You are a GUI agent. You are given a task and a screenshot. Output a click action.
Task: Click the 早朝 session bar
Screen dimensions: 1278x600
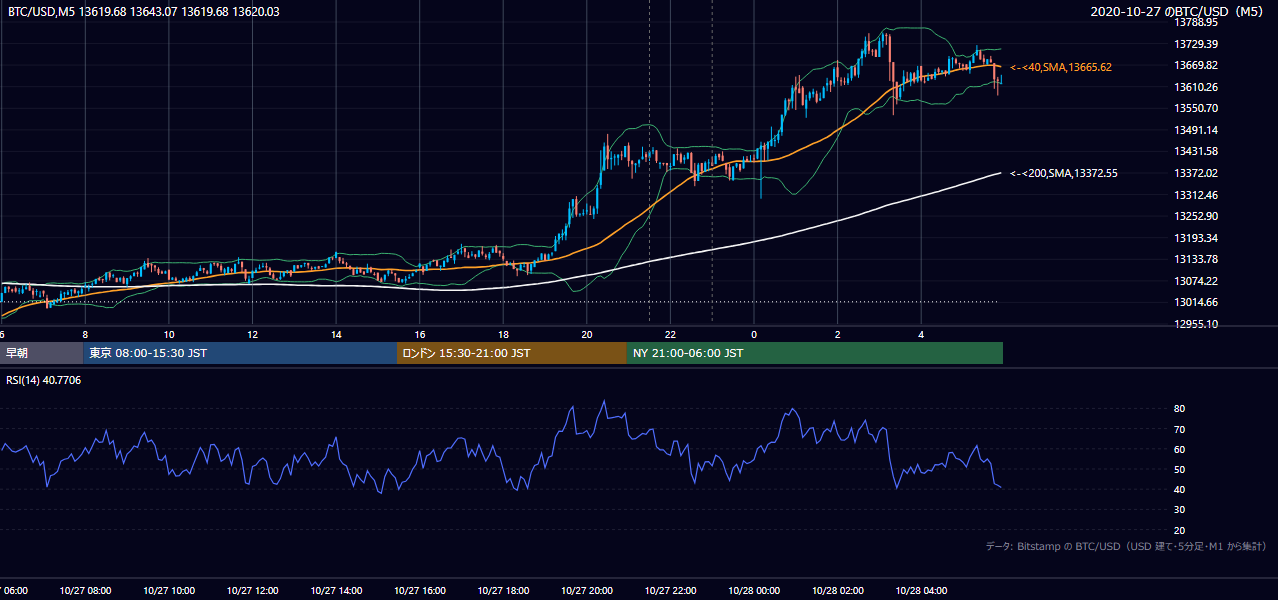point(41,353)
